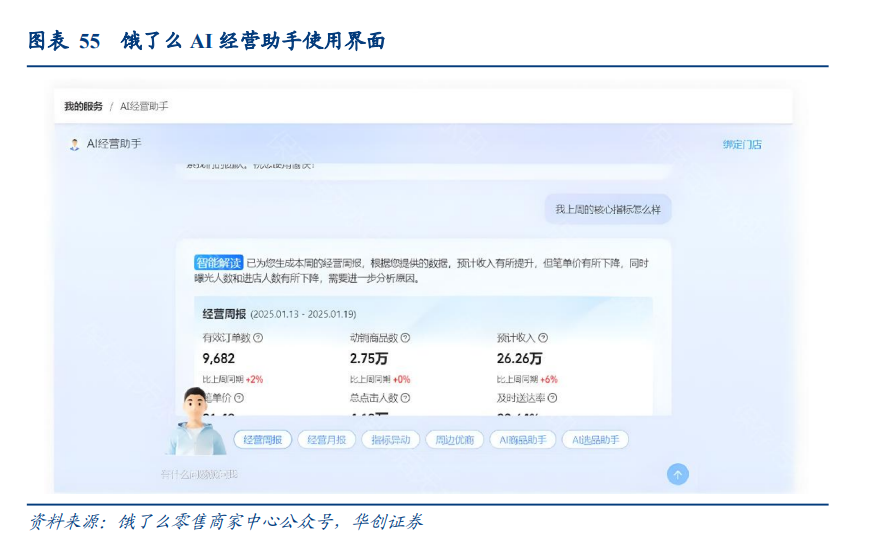Click the user message 我上周的核心指标怎么样

[608, 209]
